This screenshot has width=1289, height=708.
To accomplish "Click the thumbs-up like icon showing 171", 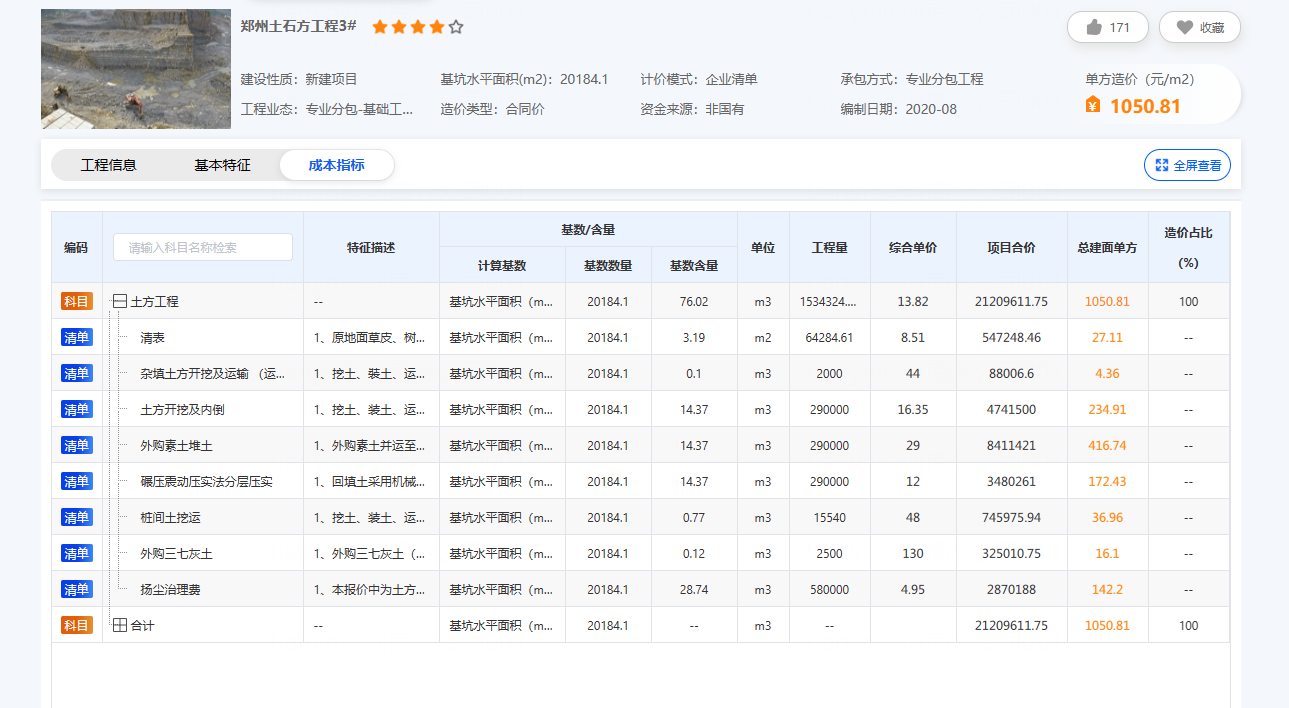I will (1094, 28).
